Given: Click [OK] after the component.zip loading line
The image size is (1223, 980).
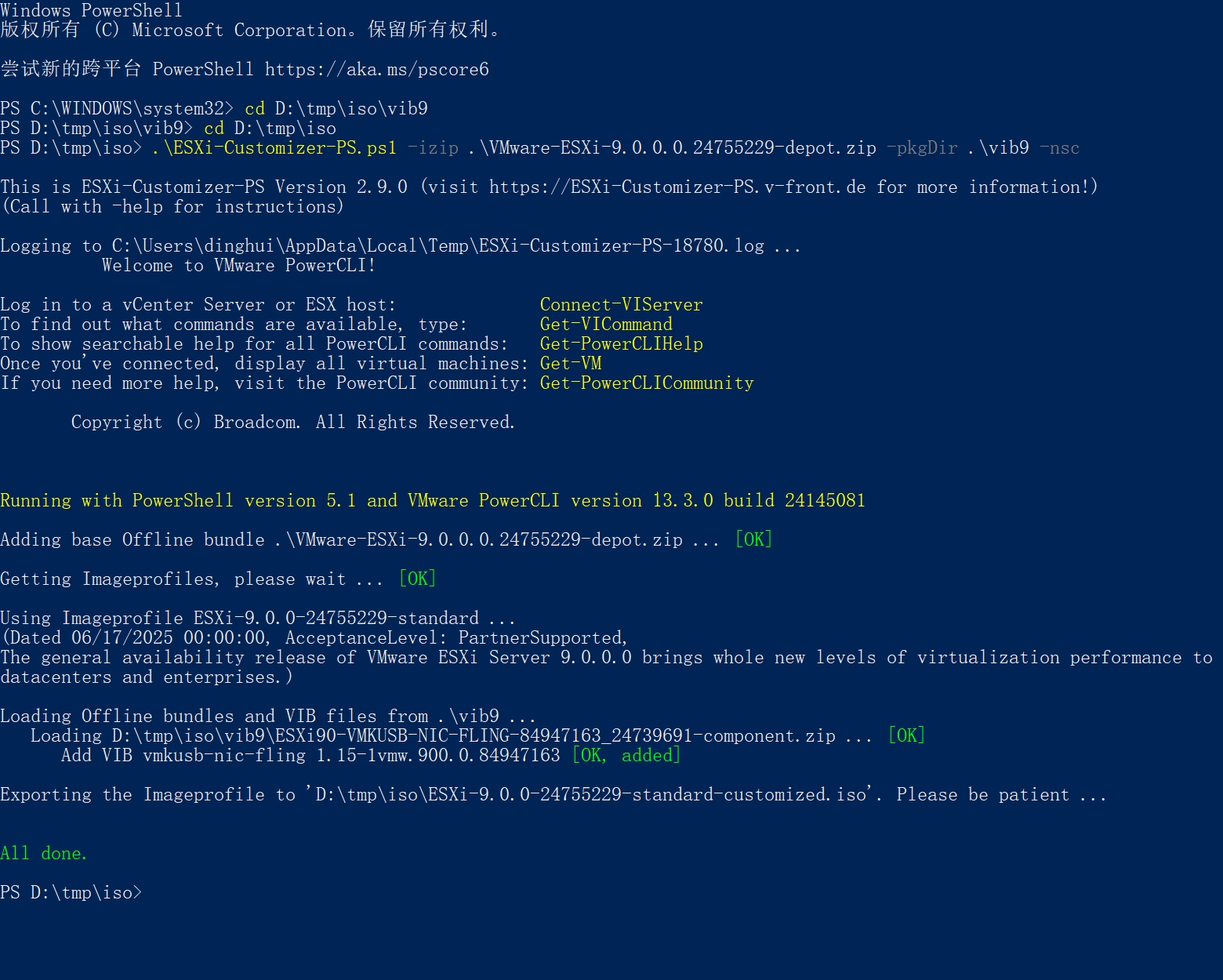Looking at the screenshot, I should click(906, 736).
